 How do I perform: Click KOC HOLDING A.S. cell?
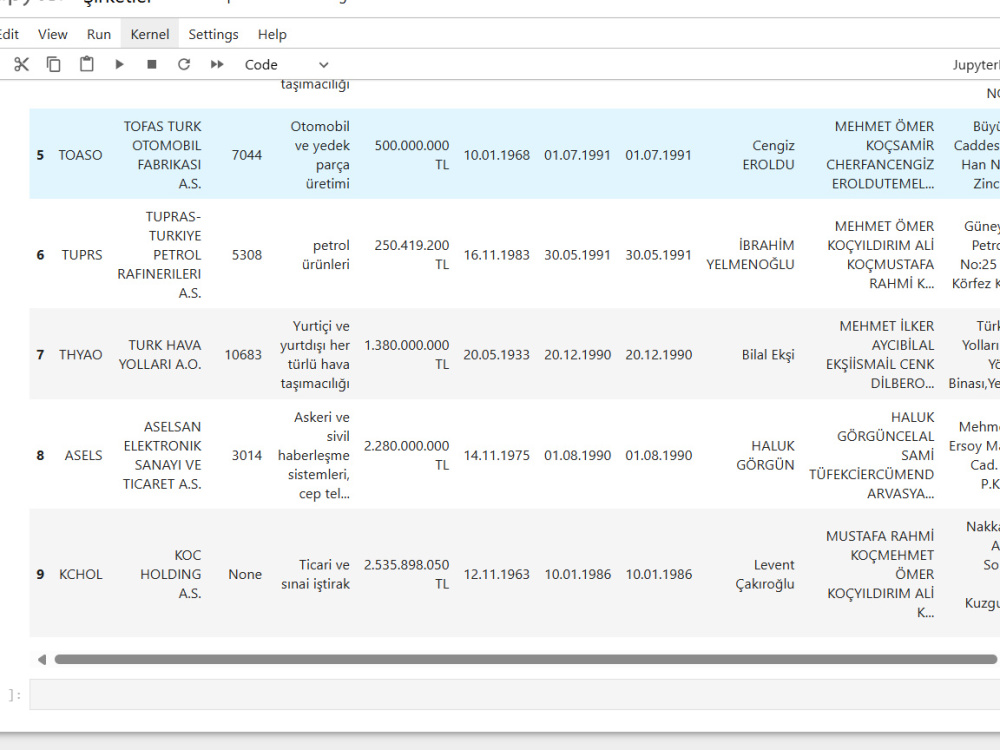(170, 574)
